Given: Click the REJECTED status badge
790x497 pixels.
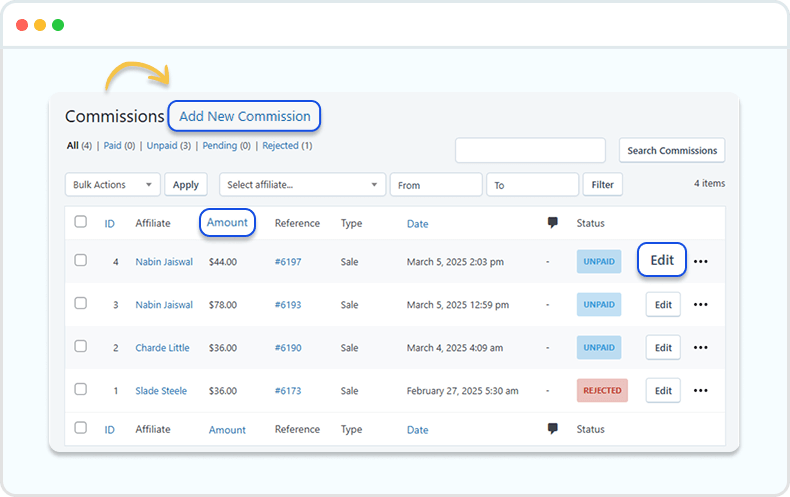Looking at the screenshot, I should pyautogui.click(x=602, y=390).
